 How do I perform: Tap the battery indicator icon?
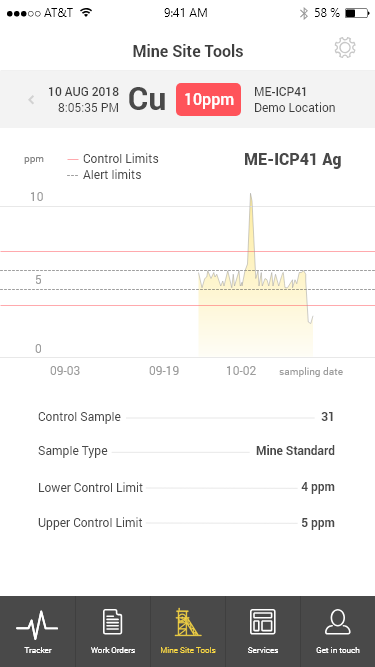point(357,13)
